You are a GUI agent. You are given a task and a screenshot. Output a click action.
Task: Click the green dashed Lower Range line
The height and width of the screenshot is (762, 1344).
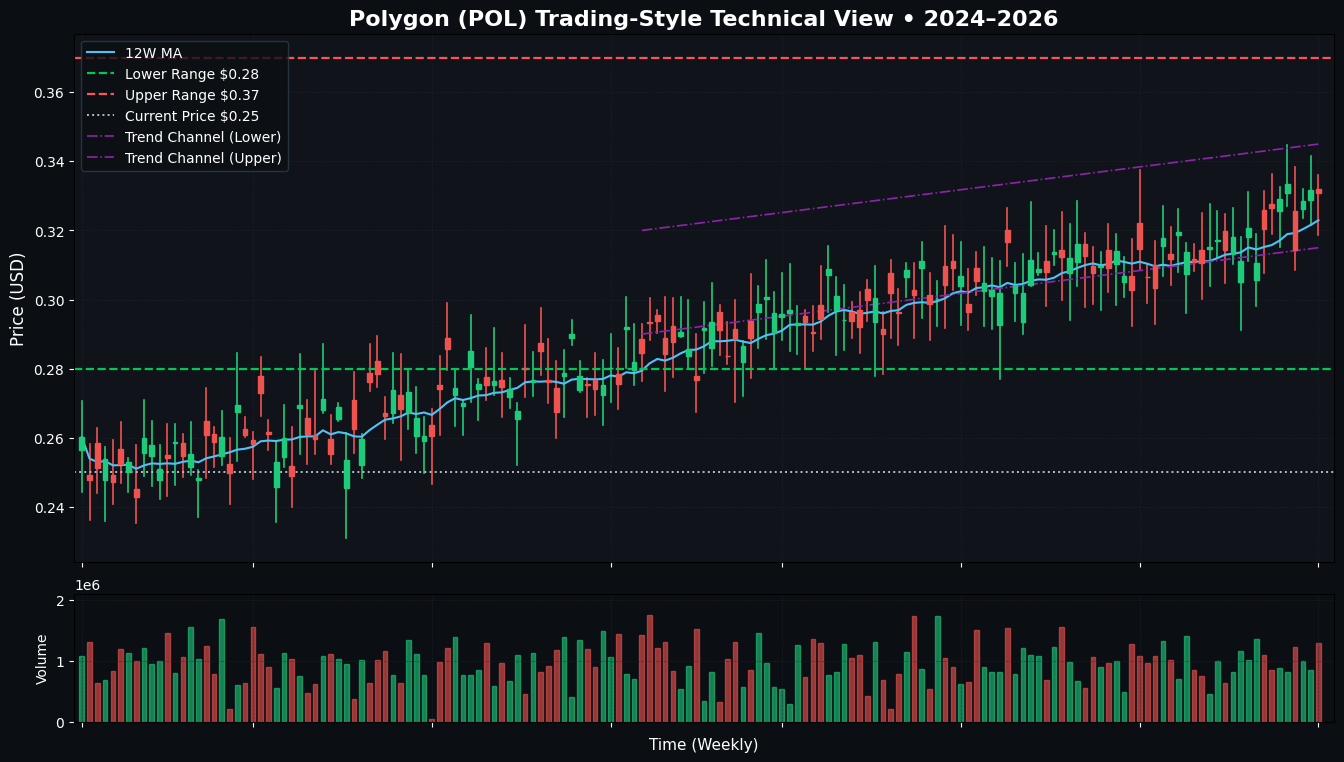tap(704, 369)
